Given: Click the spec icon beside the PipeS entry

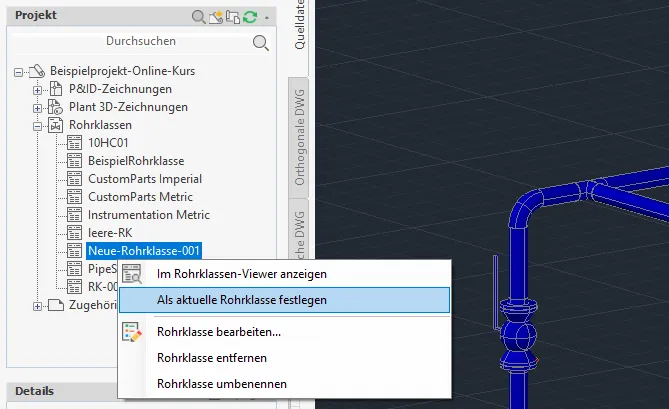Looking at the screenshot, I should pyautogui.click(x=75, y=269).
